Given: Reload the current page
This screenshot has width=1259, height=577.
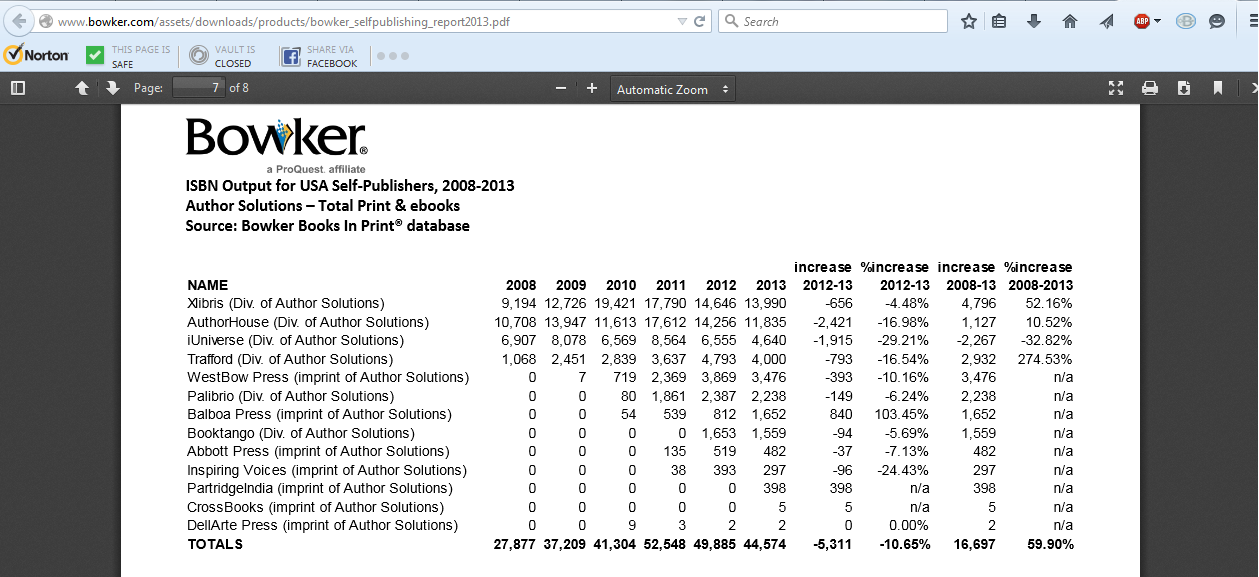Looking at the screenshot, I should 700,21.
